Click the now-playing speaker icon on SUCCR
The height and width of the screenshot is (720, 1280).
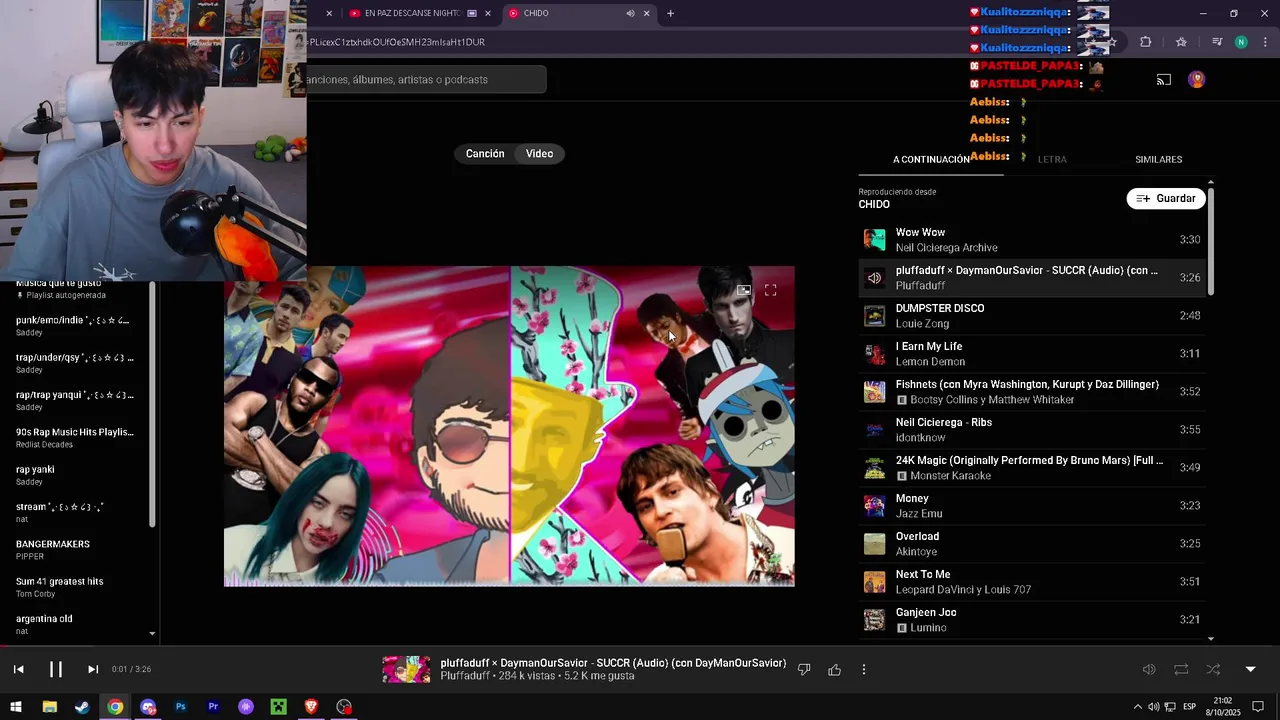tap(874, 278)
